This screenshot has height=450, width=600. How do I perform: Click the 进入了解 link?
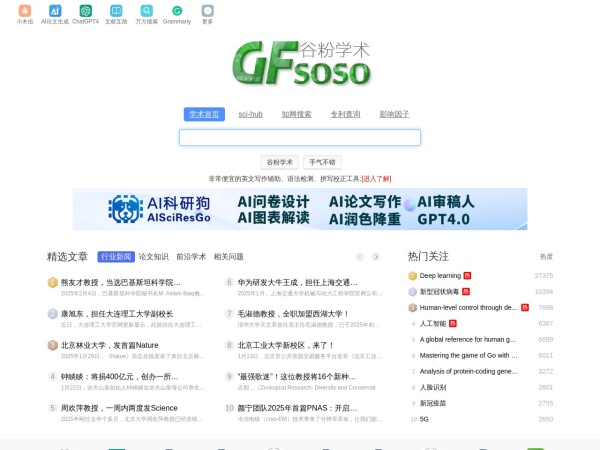tap(376, 179)
